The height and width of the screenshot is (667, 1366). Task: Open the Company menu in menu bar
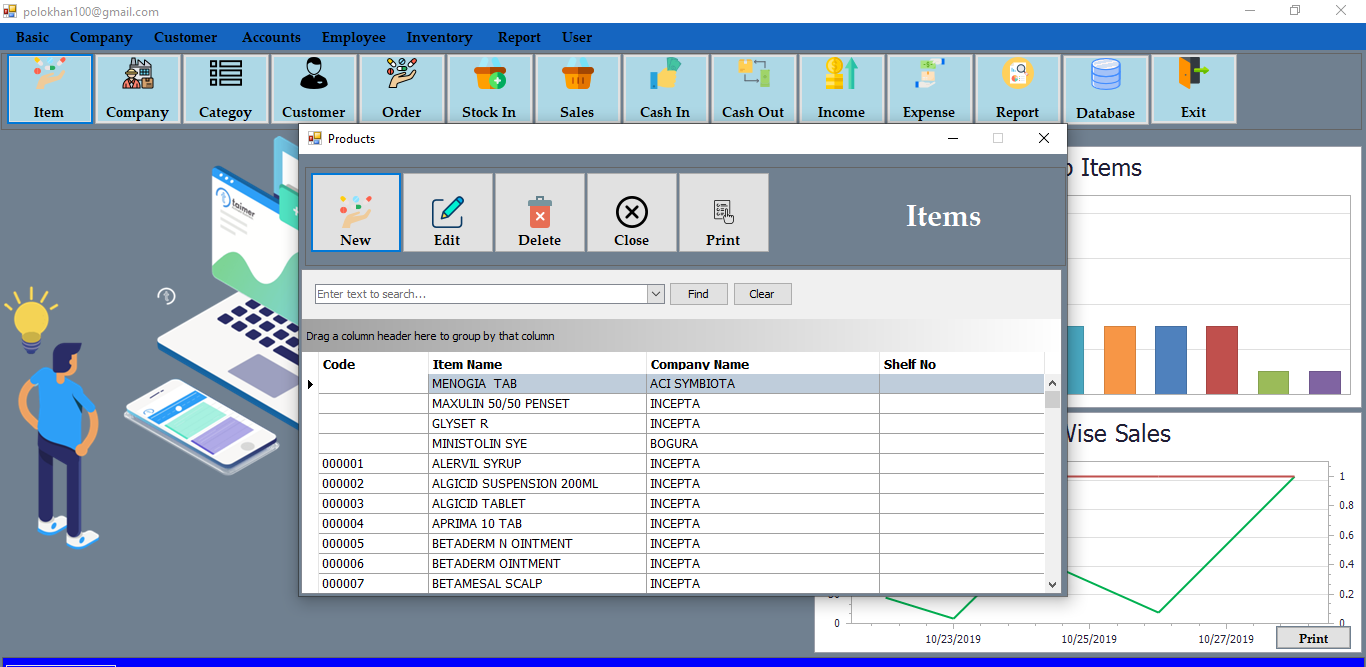click(x=101, y=37)
